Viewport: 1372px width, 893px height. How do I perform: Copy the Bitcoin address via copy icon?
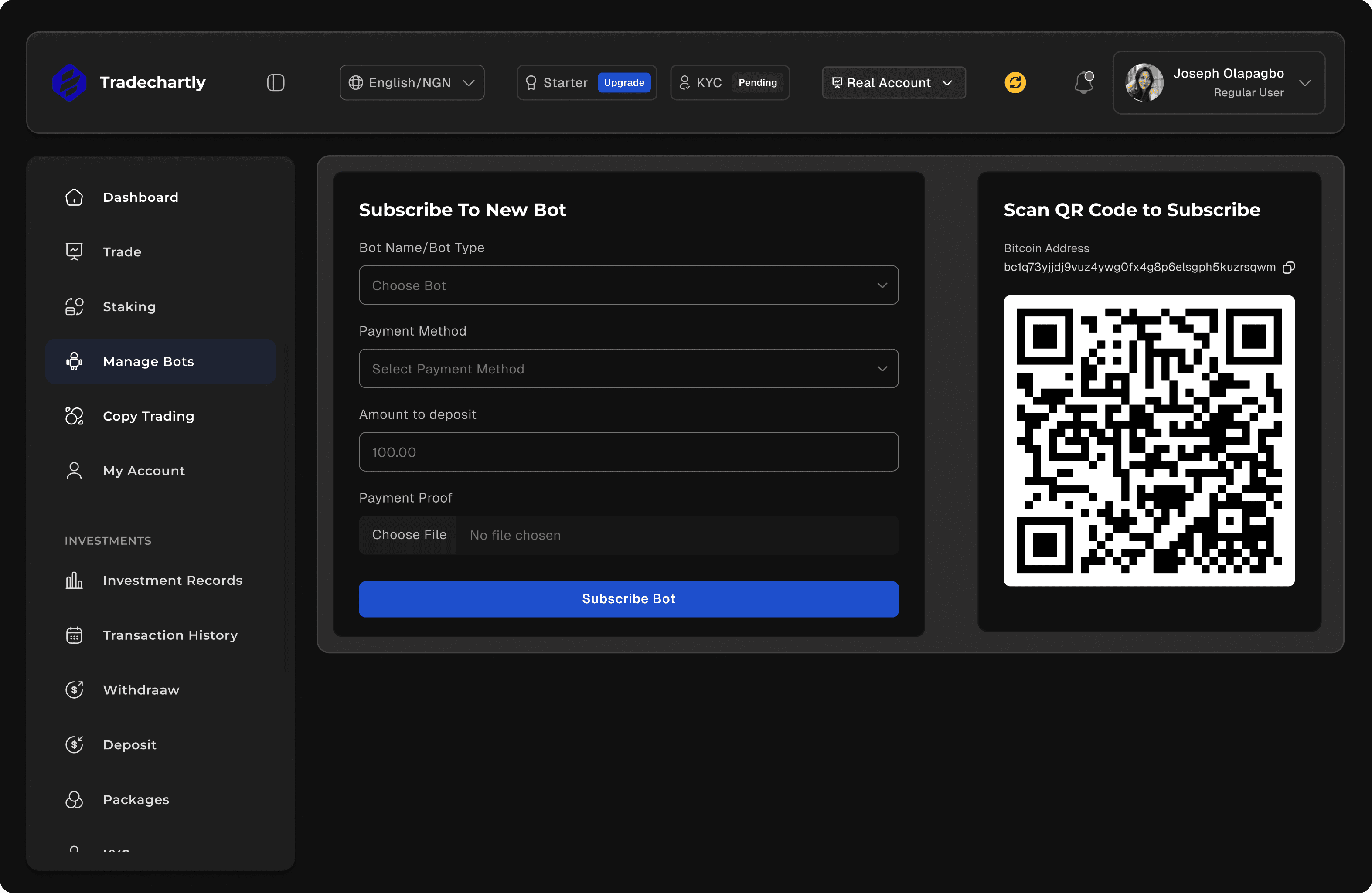(1288, 267)
